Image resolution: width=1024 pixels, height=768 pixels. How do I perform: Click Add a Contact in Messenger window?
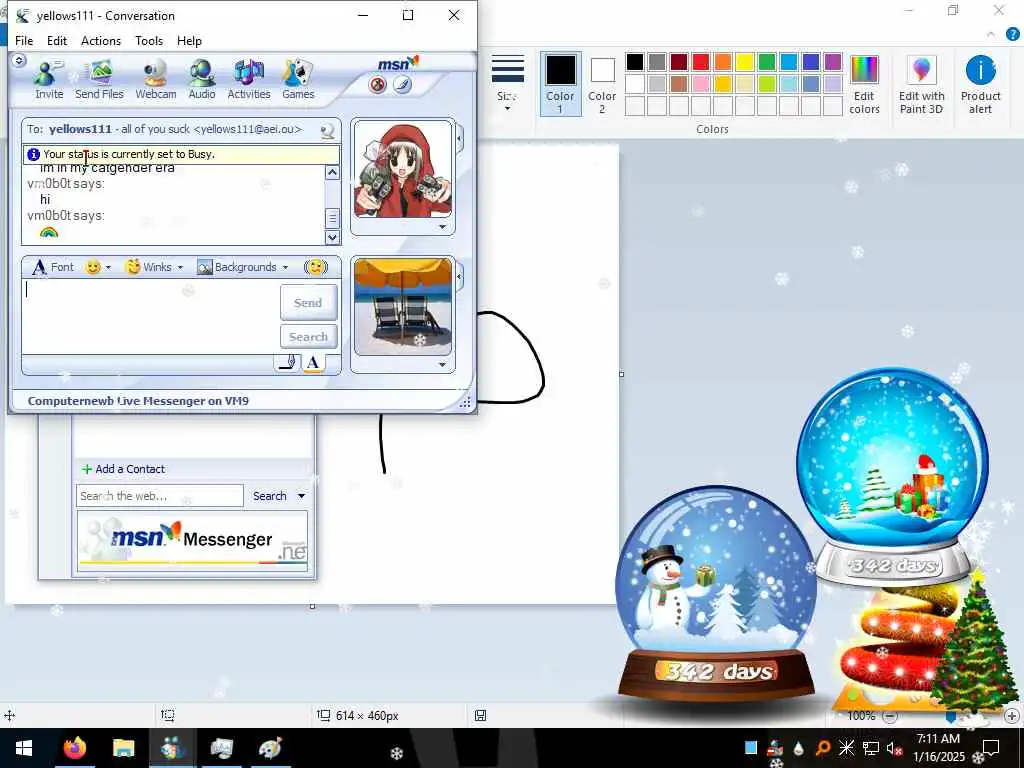tap(123, 469)
